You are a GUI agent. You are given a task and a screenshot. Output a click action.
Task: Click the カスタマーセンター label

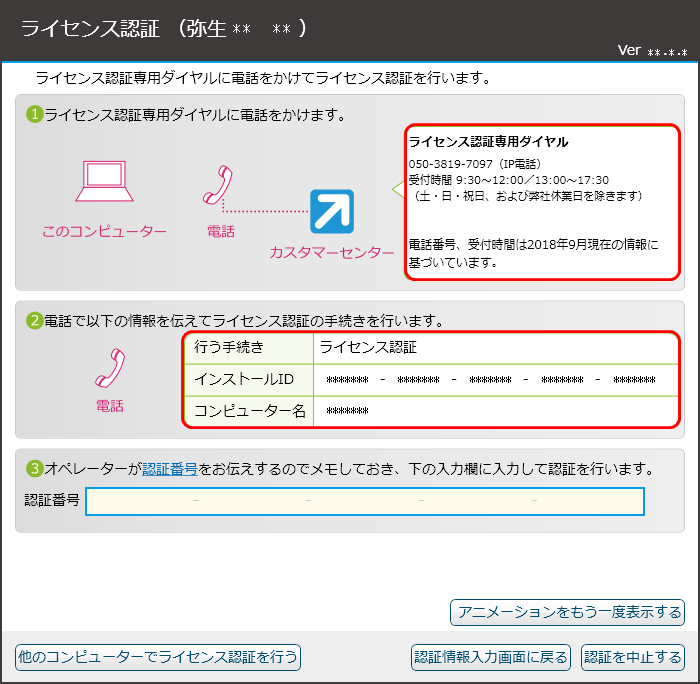(x=331, y=253)
